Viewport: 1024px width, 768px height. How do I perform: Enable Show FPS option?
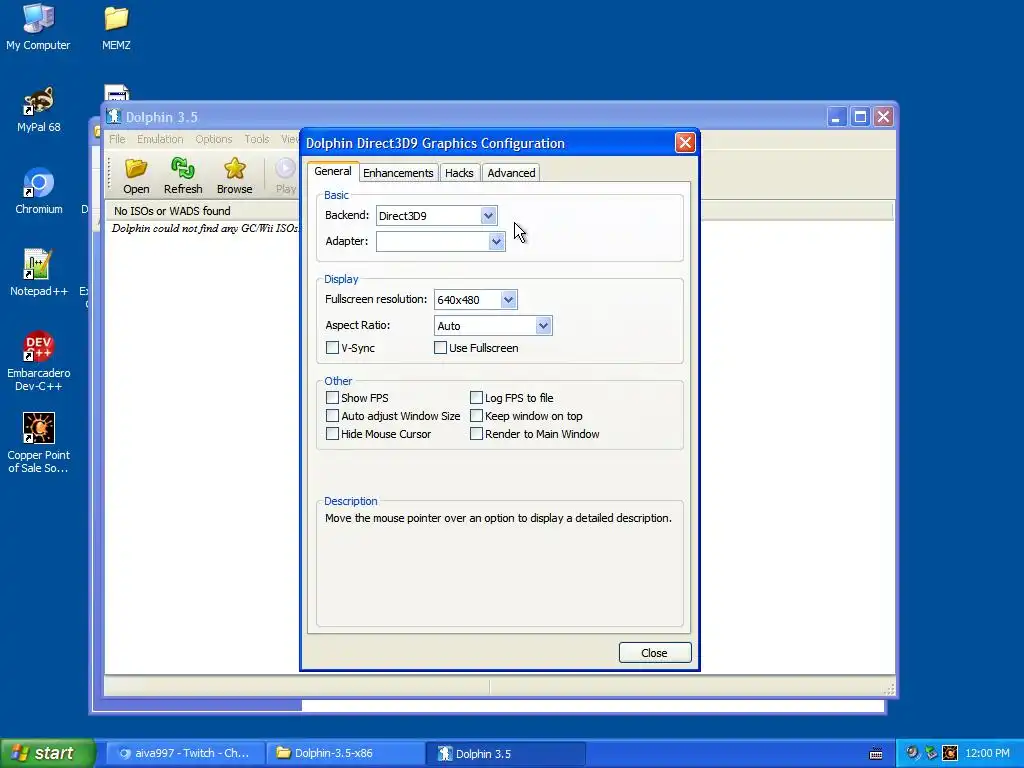[332, 397]
